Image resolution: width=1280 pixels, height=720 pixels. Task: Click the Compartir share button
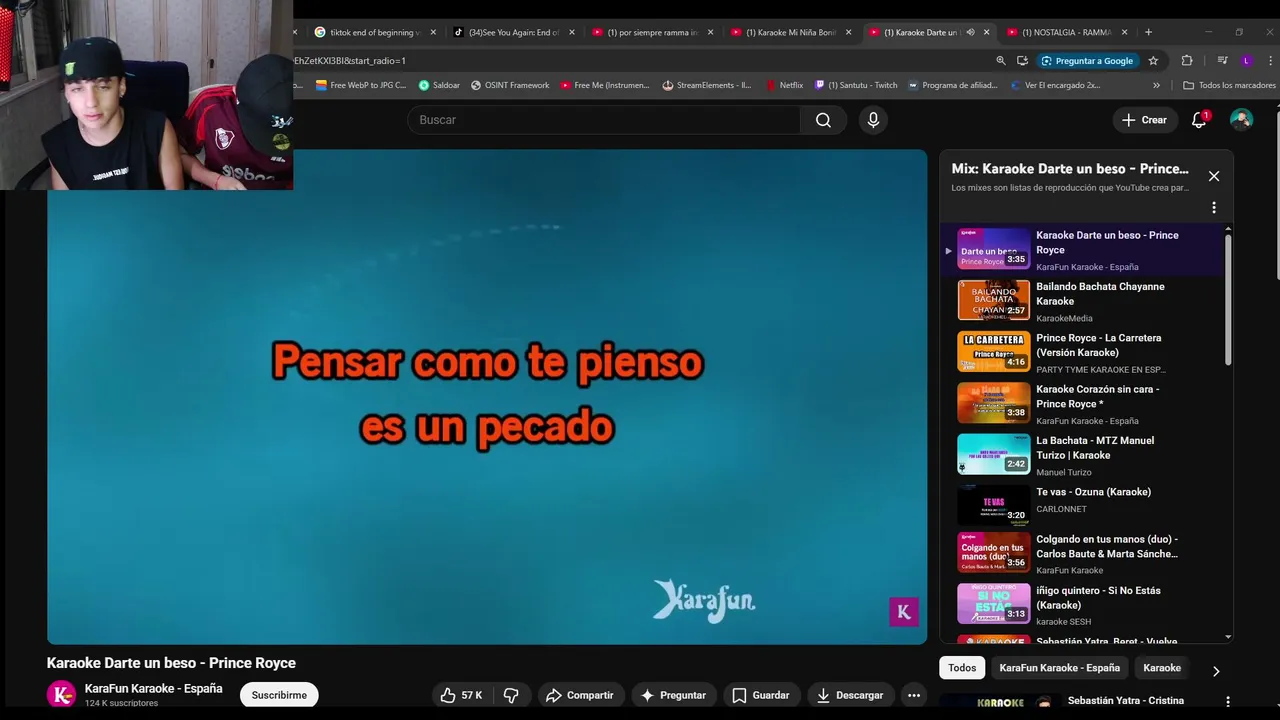[579, 695]
